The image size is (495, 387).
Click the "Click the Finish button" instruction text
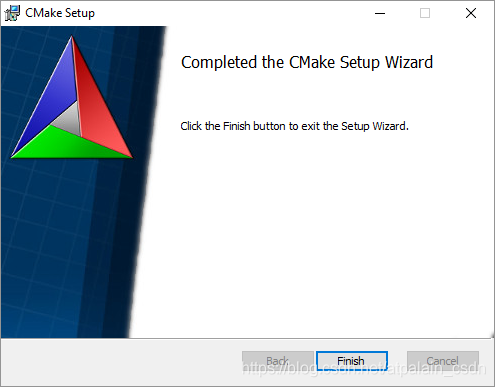point(294,126)
